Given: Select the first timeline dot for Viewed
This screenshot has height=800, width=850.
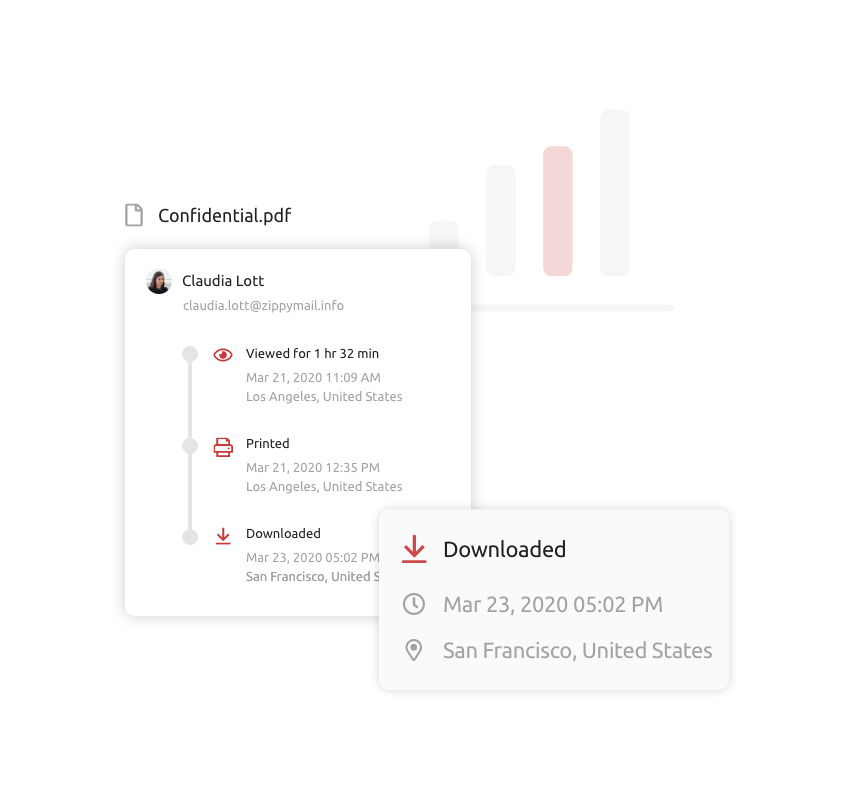Looking at the screenshot, I should pos(190,354).
